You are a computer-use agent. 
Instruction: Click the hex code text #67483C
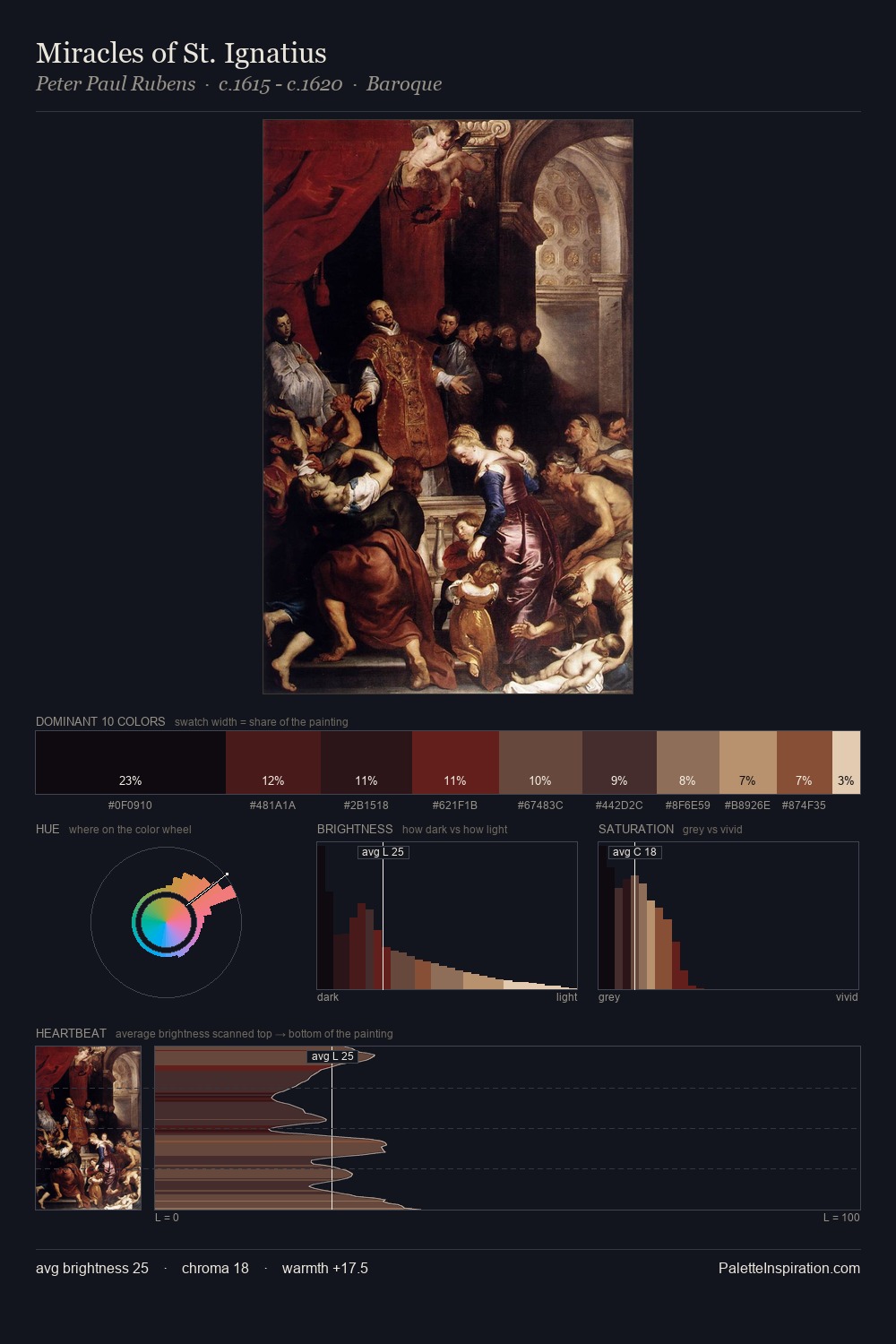(x=540, y=806)
